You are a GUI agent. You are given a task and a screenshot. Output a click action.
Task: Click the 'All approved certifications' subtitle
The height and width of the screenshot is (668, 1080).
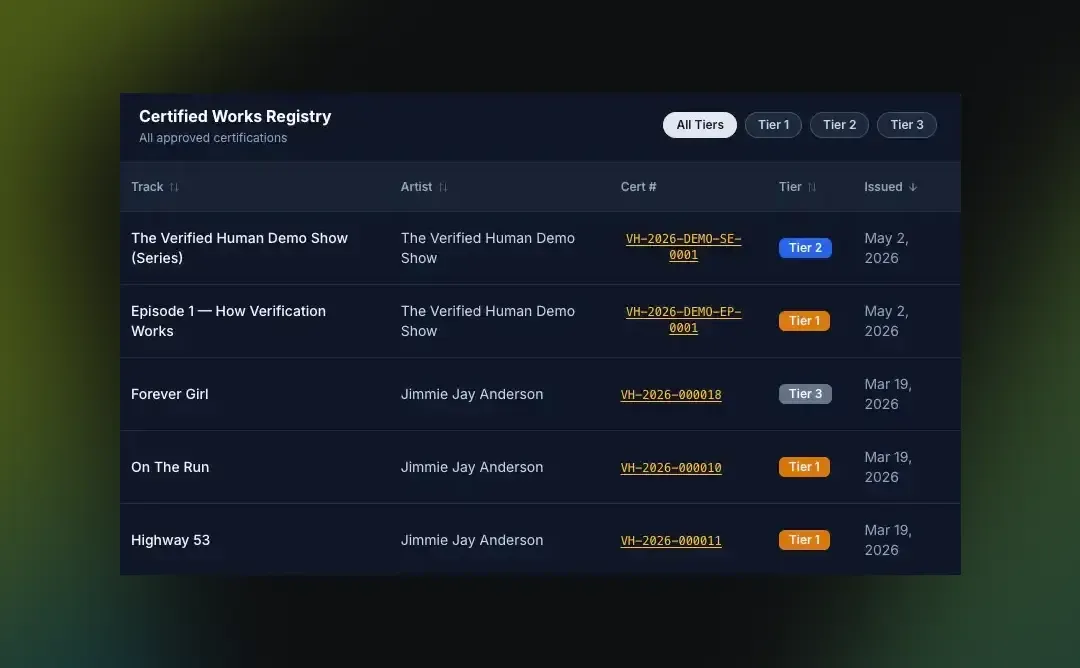click(x=213, y=138)
